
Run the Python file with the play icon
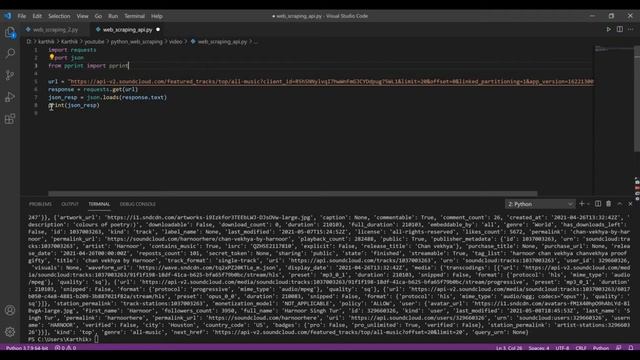coord(609,29)
